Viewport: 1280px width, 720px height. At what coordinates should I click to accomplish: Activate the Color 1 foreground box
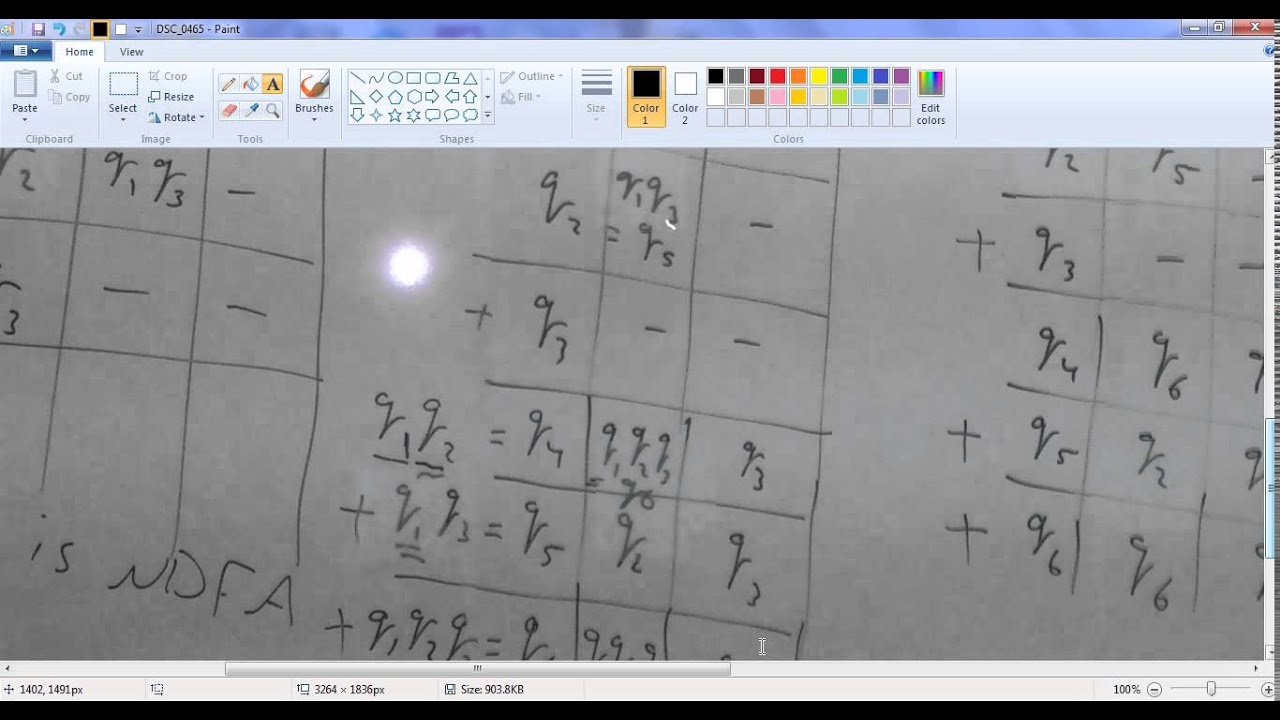[646, 96]
